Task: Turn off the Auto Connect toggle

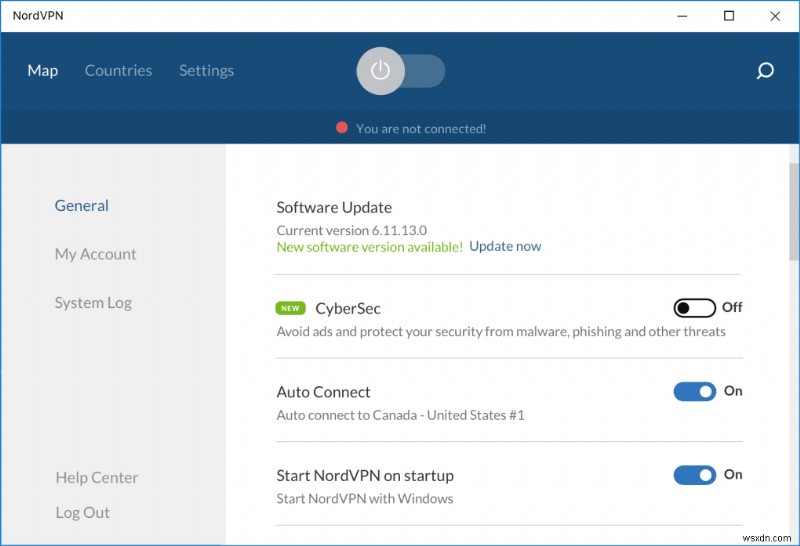Action: click(694, 391)
